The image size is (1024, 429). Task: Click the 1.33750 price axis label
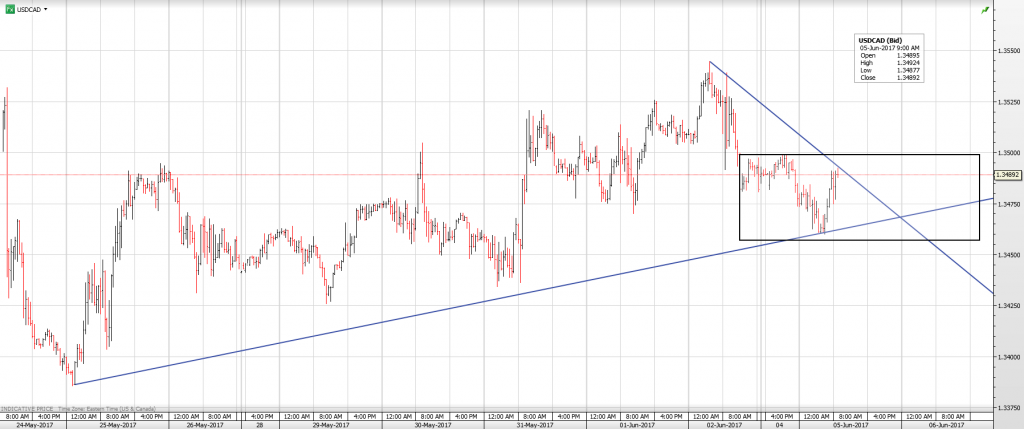(1008, 408)
